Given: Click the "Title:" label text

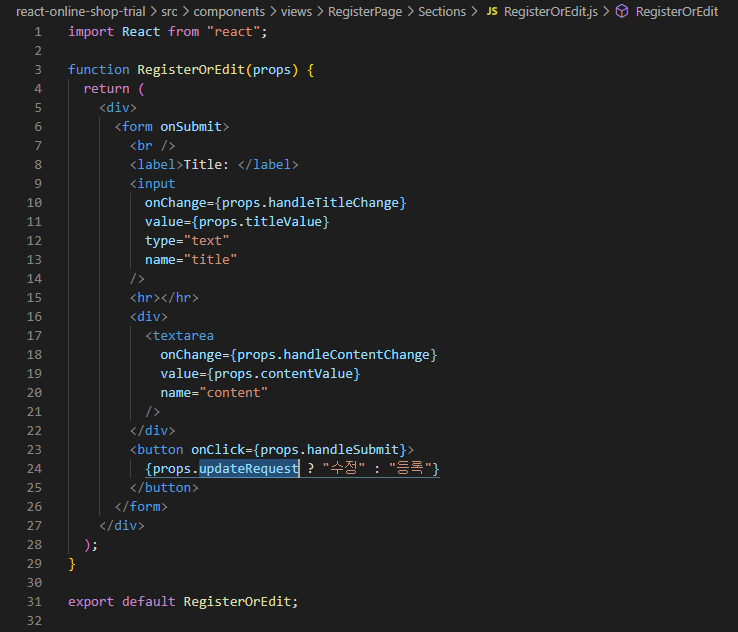Looking at the screenshot, I should pyautogui.click(x=206, y=165).
